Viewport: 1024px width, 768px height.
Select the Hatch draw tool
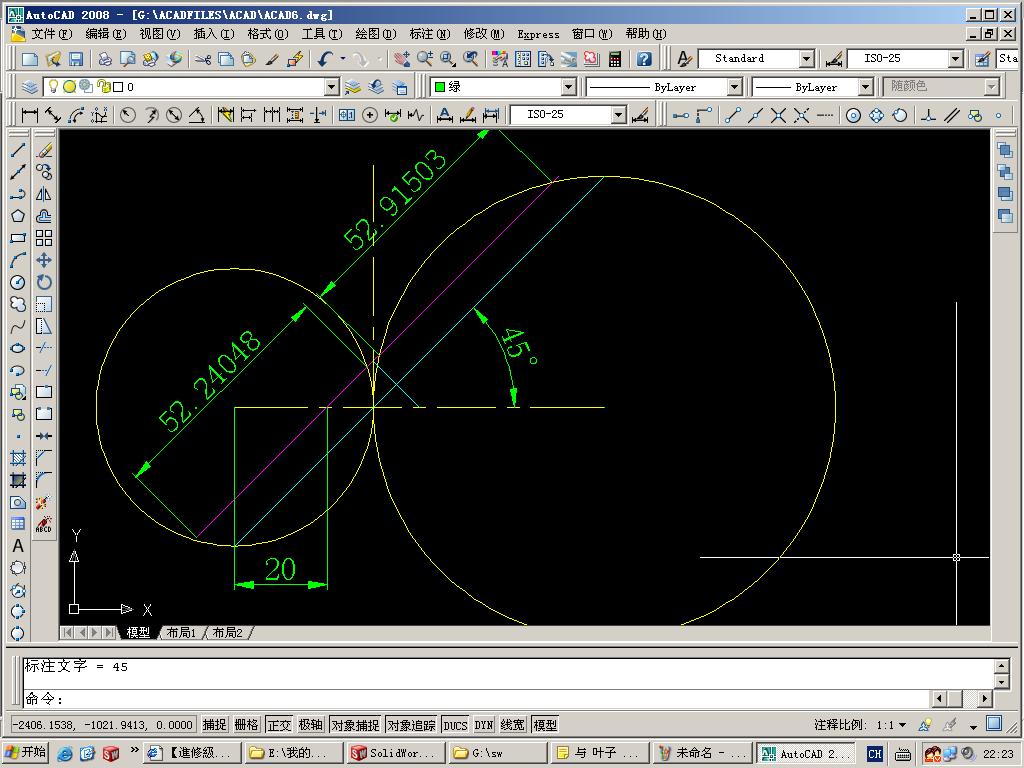[18, 458]
